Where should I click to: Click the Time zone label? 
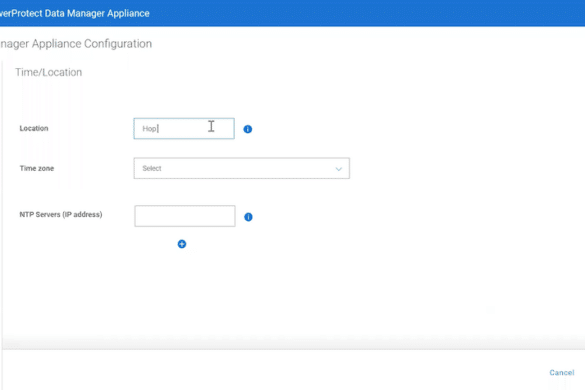pyautogui.click(x=37, y=168)
